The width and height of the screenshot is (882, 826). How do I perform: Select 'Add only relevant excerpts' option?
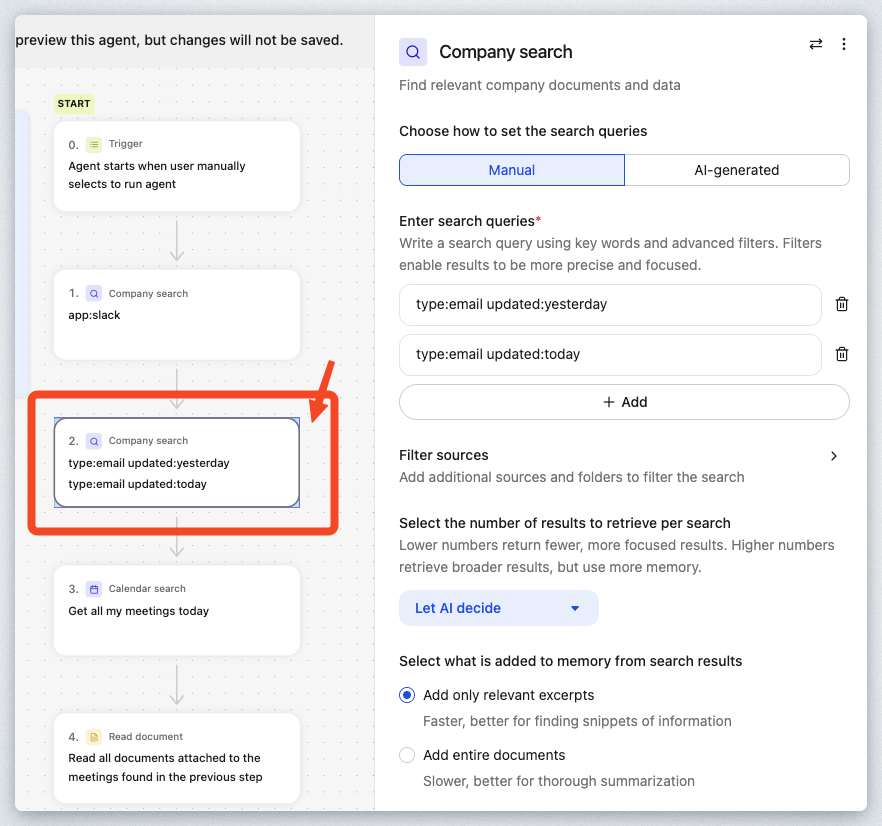click(x=407, y=695)
